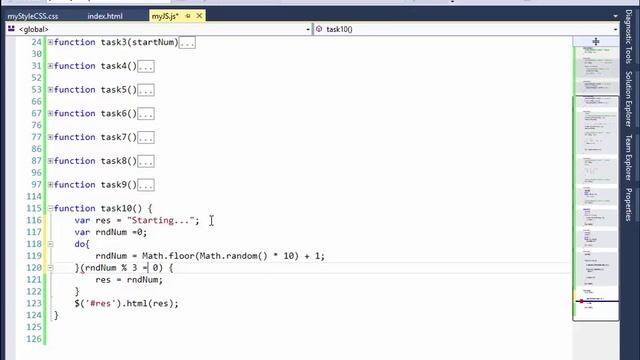Click the collapsed code box after task5()
The image size is (640, 360).
point(146,90)
